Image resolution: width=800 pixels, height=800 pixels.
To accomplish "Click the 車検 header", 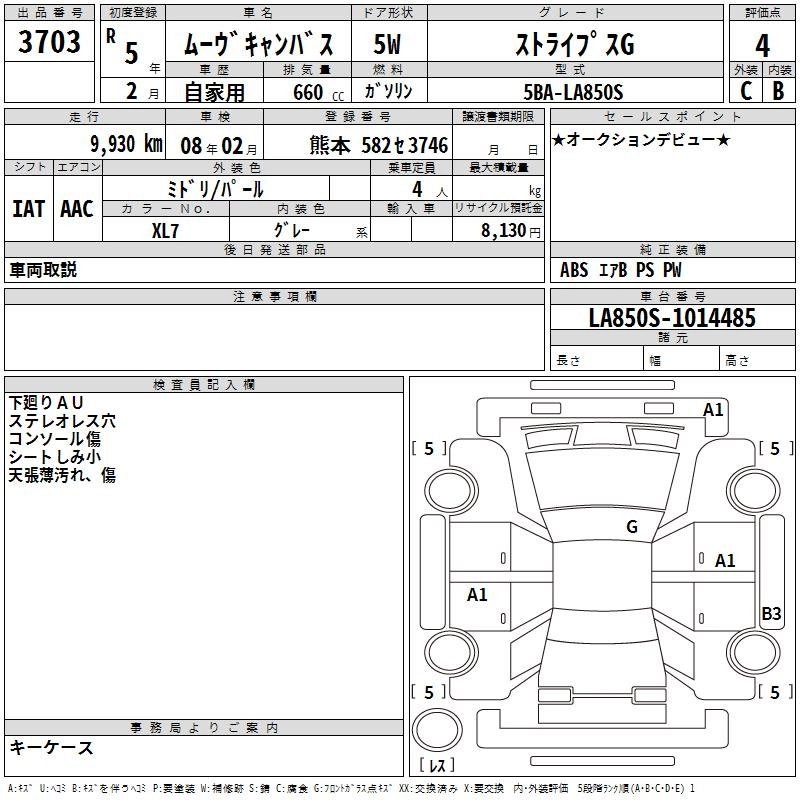I will tap(215, 117).
